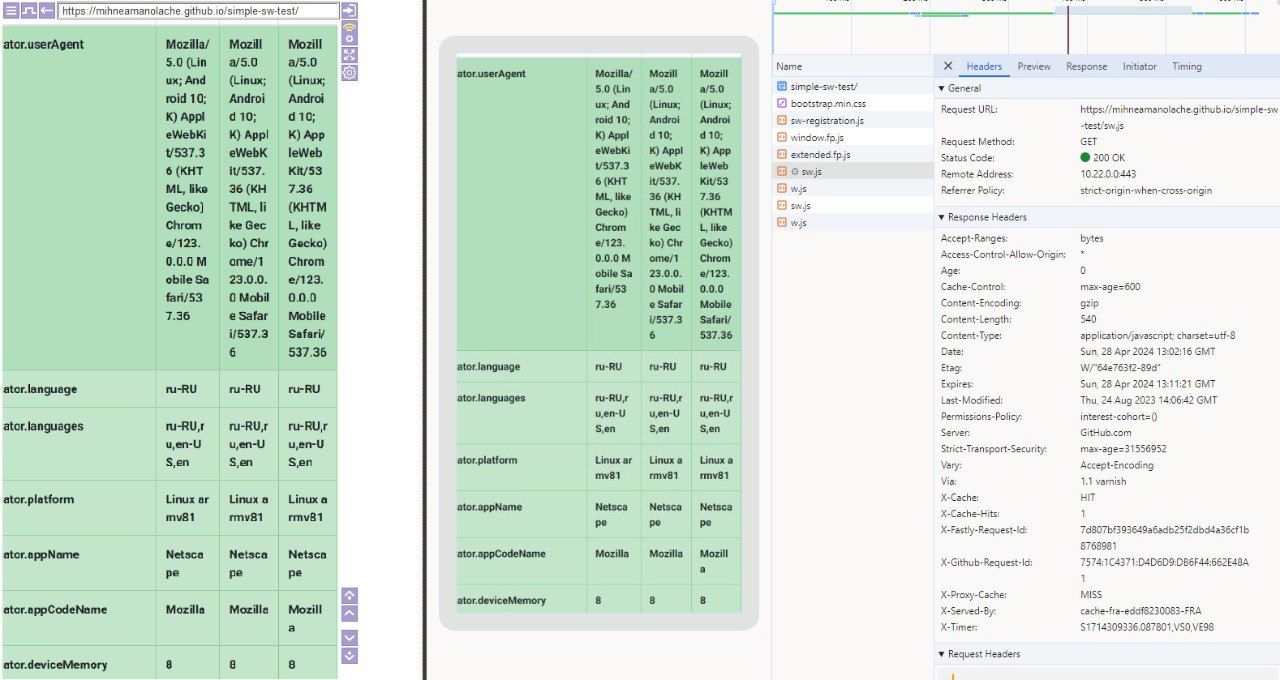Click the URL address input field

tap(185, 11)
